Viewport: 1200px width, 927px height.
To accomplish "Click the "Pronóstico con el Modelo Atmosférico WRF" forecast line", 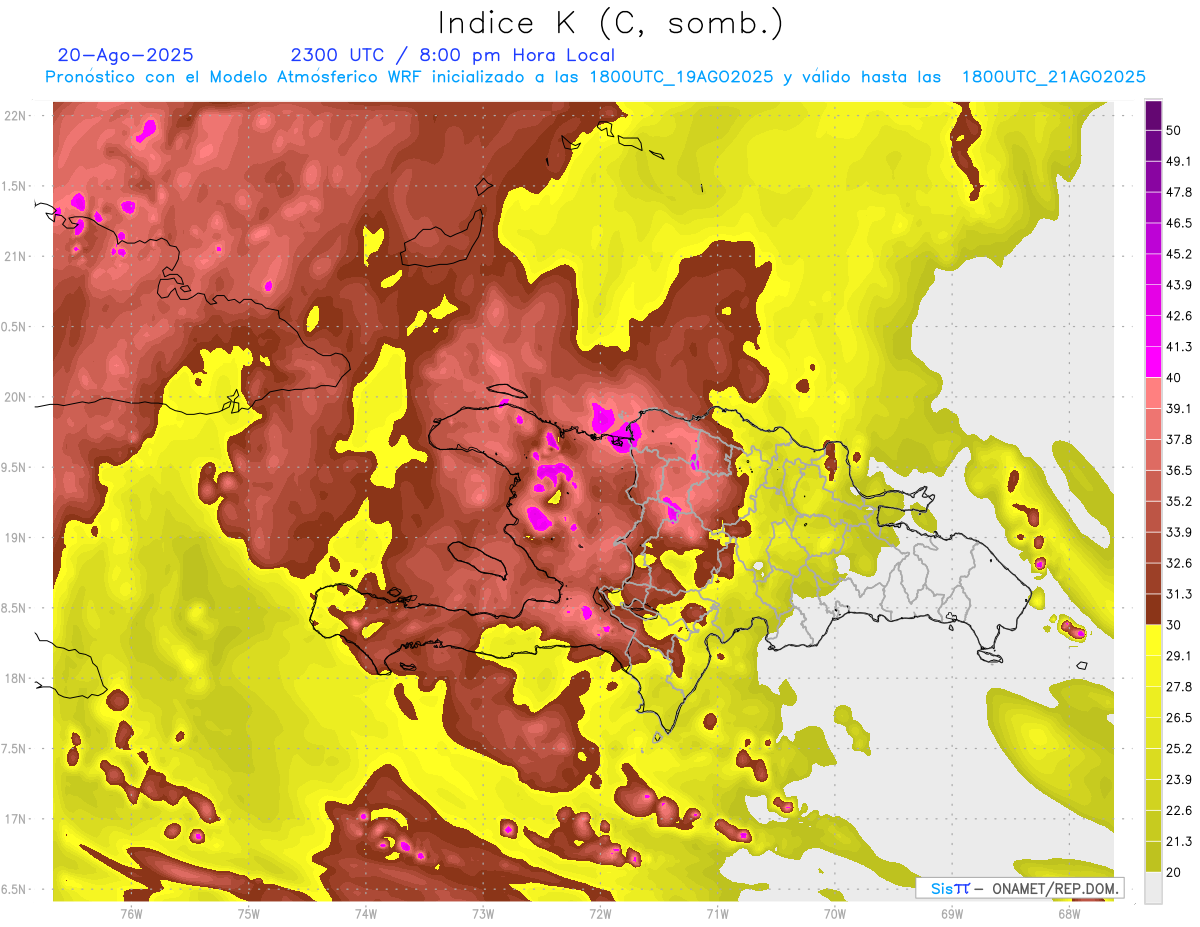I will pyautogui.click(x=595, y=77).
